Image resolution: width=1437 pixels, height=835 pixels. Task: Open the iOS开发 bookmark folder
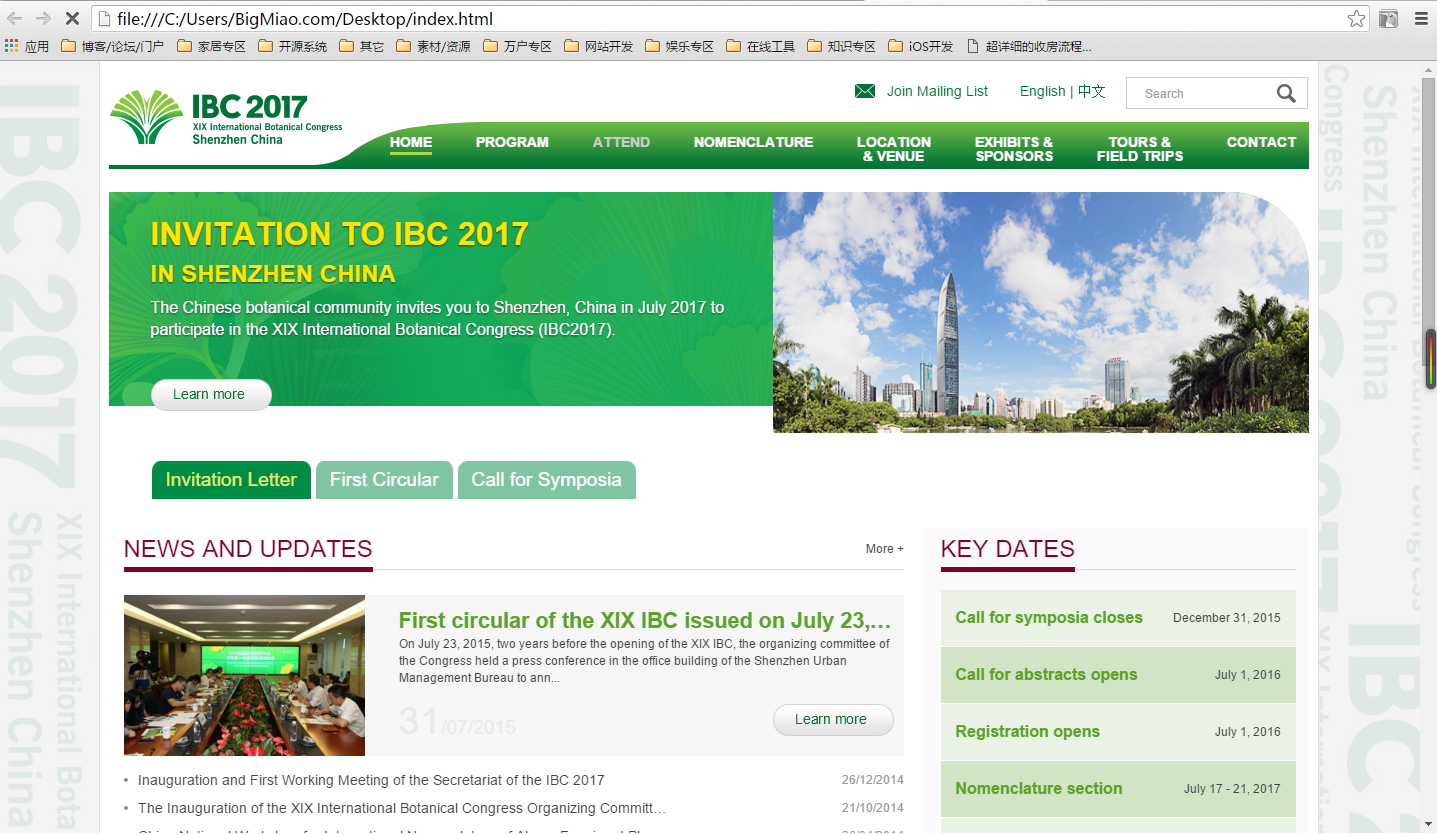pyautogui.click(x=921, y=46)
